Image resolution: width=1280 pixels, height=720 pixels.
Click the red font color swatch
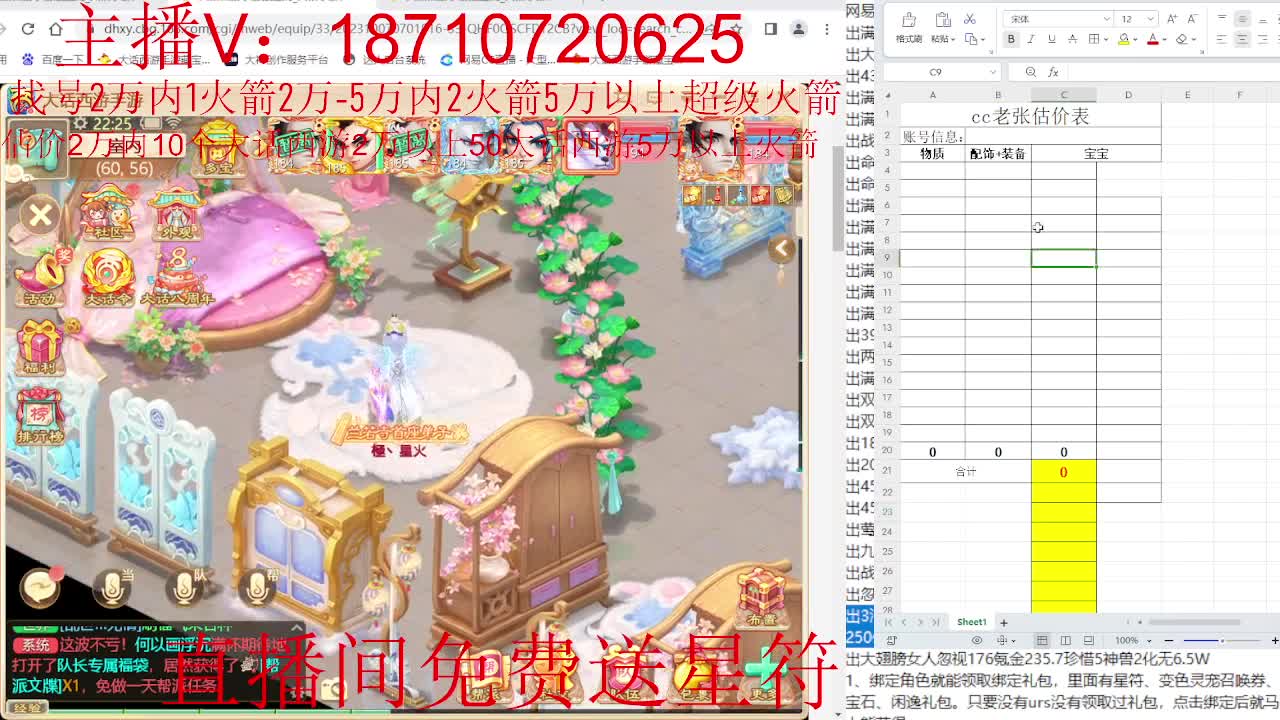point(1152,39)
